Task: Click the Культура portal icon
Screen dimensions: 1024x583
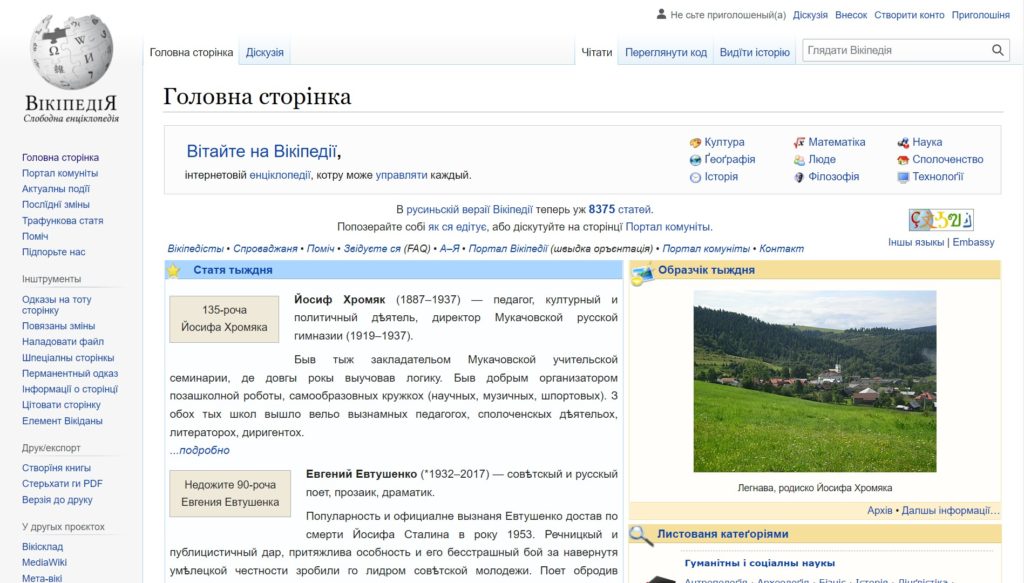Action: [x=695, y=143]
